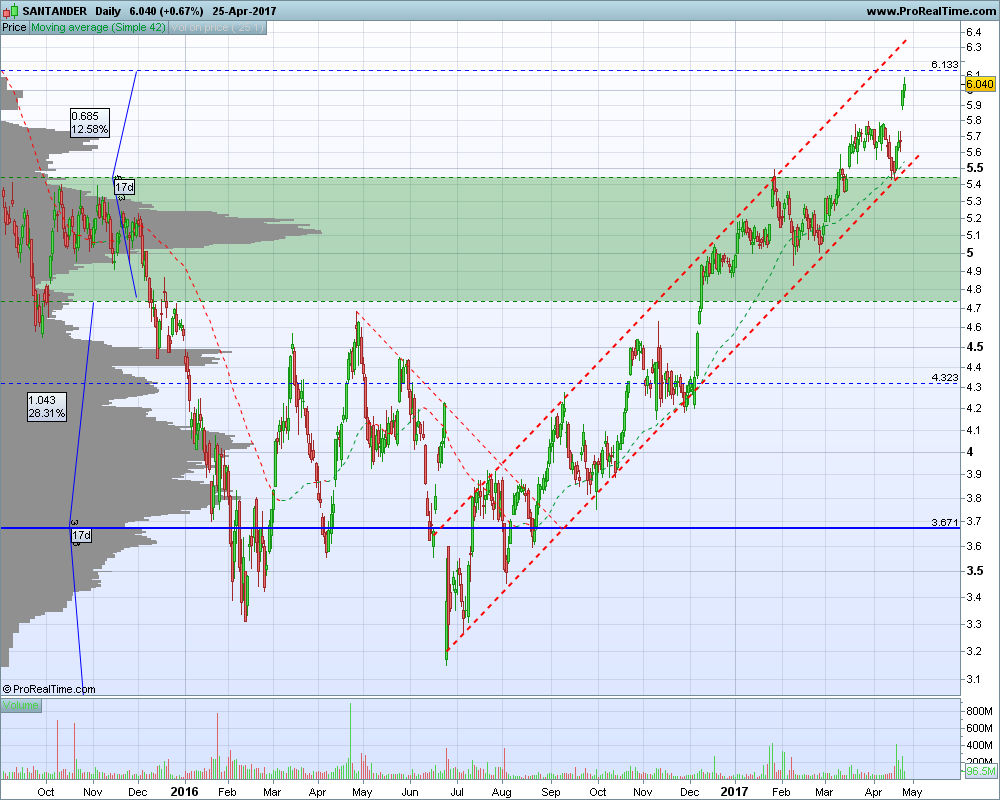This screenshot has height=800, width=1000.
Task: Click the bold 4.5 price axis label
Action: coord(974,347)
